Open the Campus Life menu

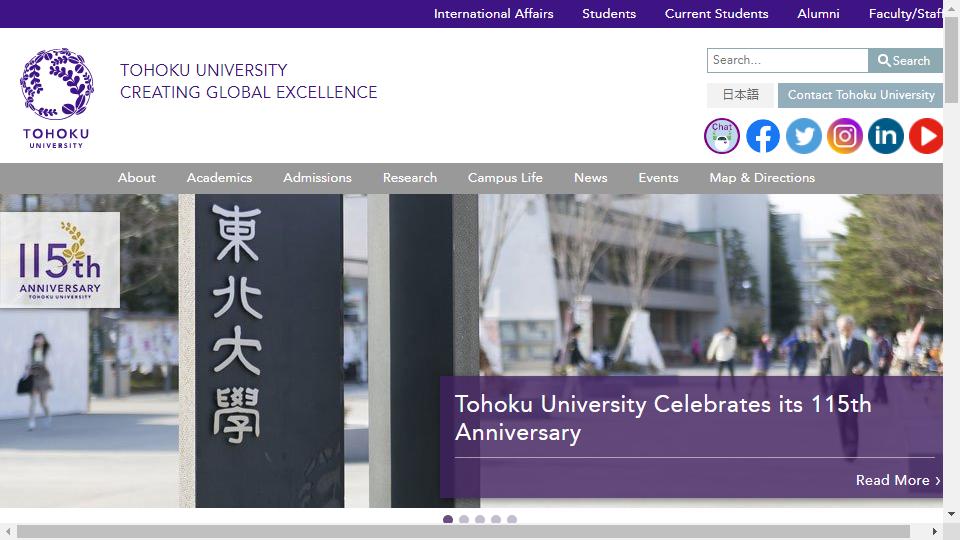click(x=505, y=178)
